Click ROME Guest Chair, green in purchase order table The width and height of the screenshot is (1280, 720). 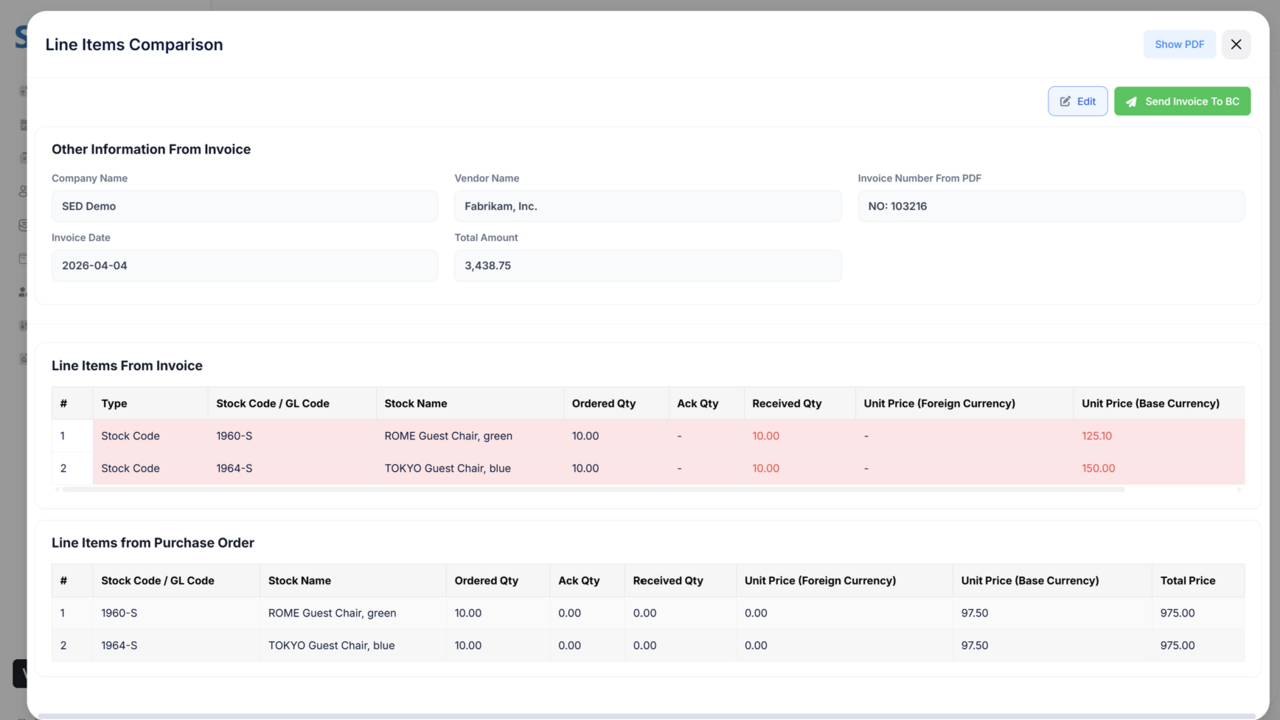coord(332,613)
